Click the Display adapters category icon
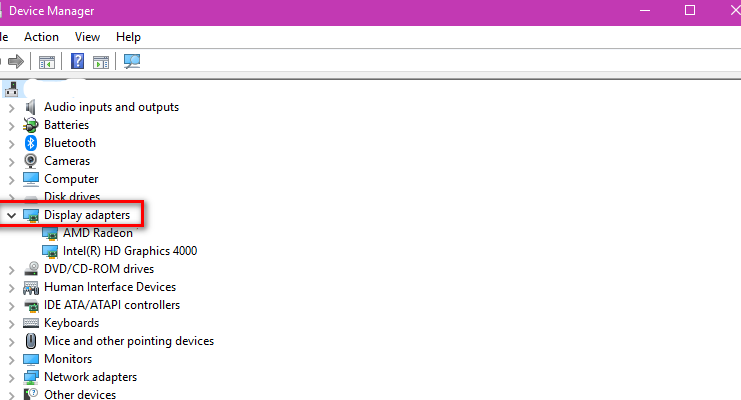The height and width of the screenshot is (400, 741). pos(31,216)
